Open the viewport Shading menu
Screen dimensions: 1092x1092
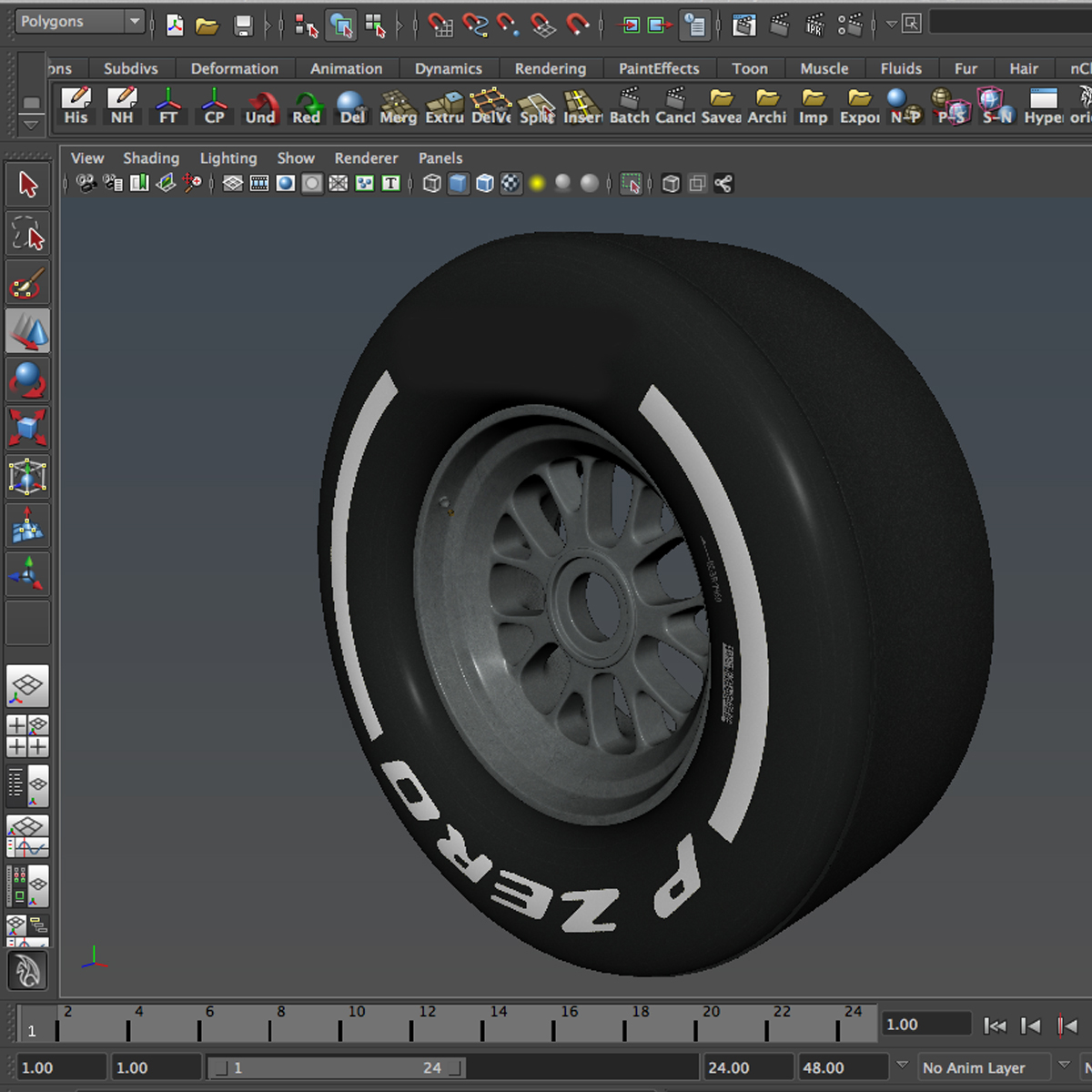point(151,158)
